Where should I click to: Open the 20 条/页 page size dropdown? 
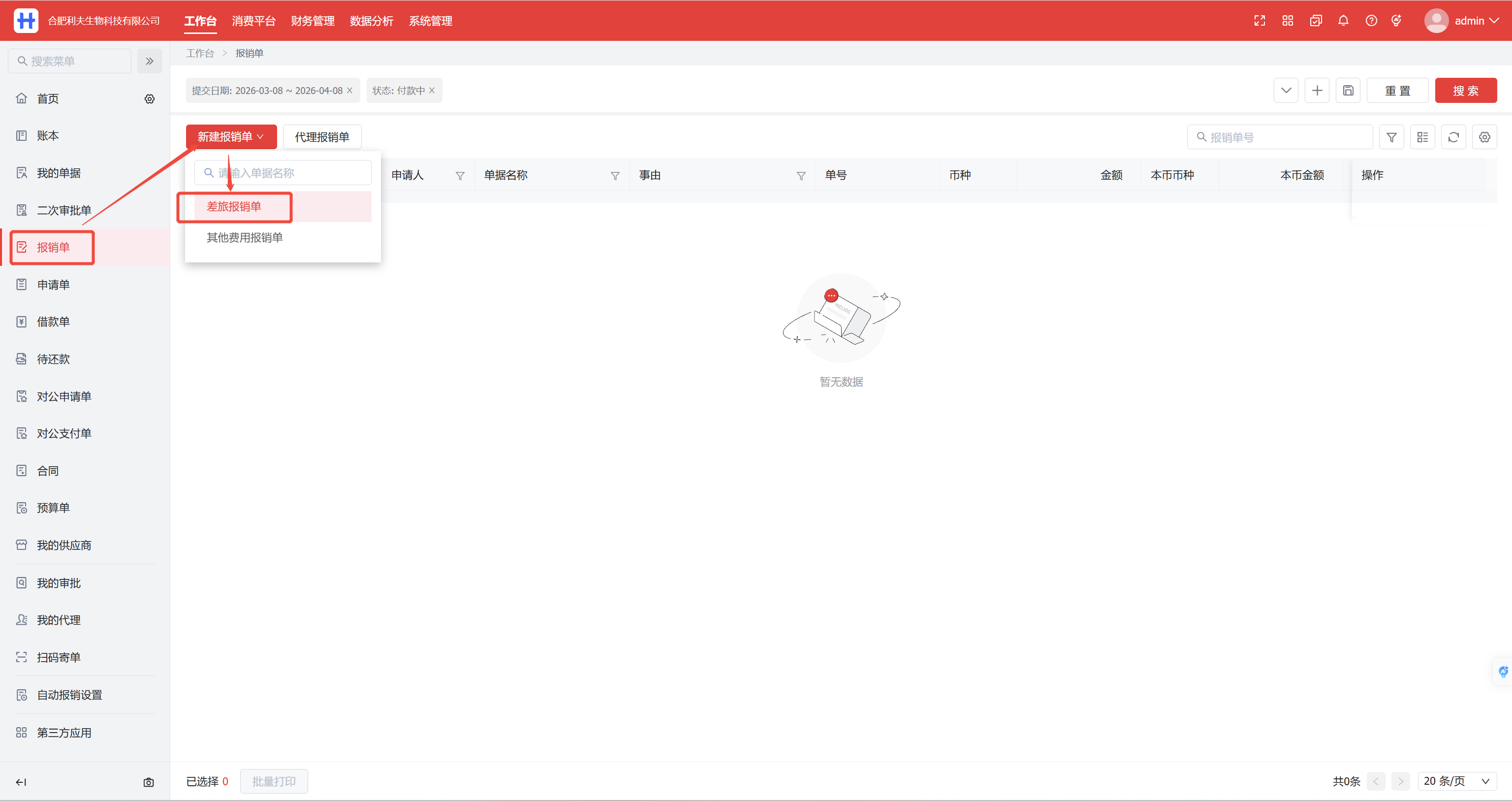(x=1456, y=781)
